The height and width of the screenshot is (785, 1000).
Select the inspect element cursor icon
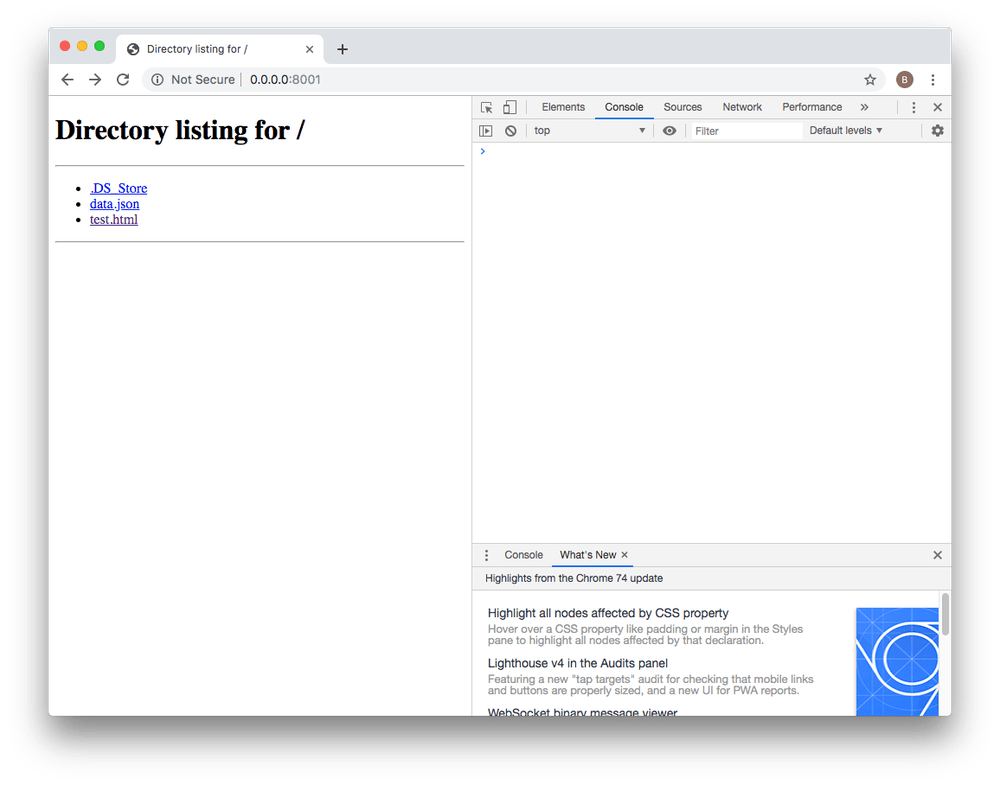[486, 107]
